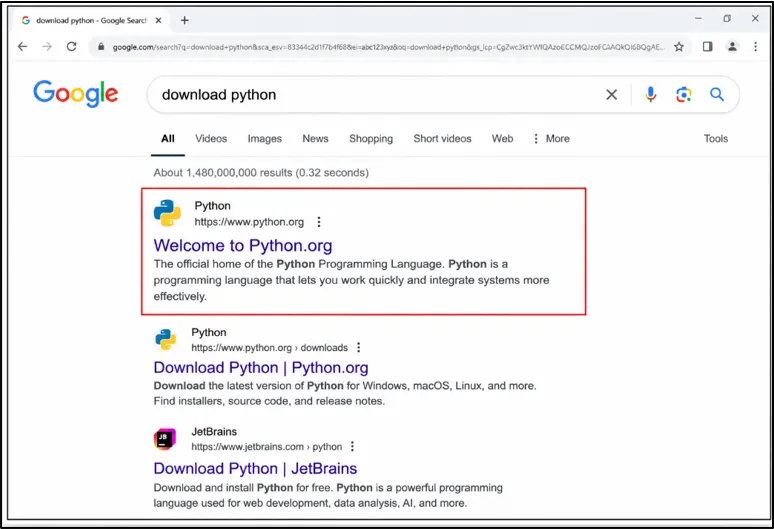Clear the search box with X
This screenshot has width=774, height=529.
611,94
